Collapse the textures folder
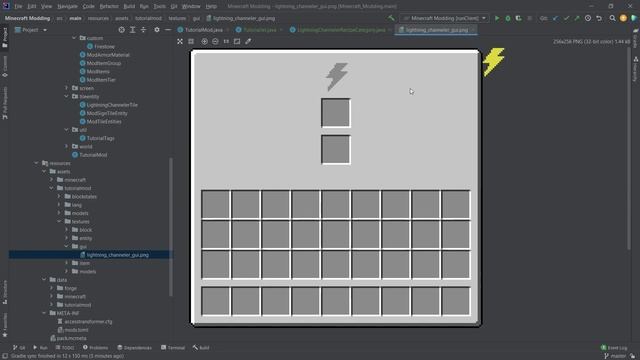Screen dimensions: 640x360 coord(59,221)
